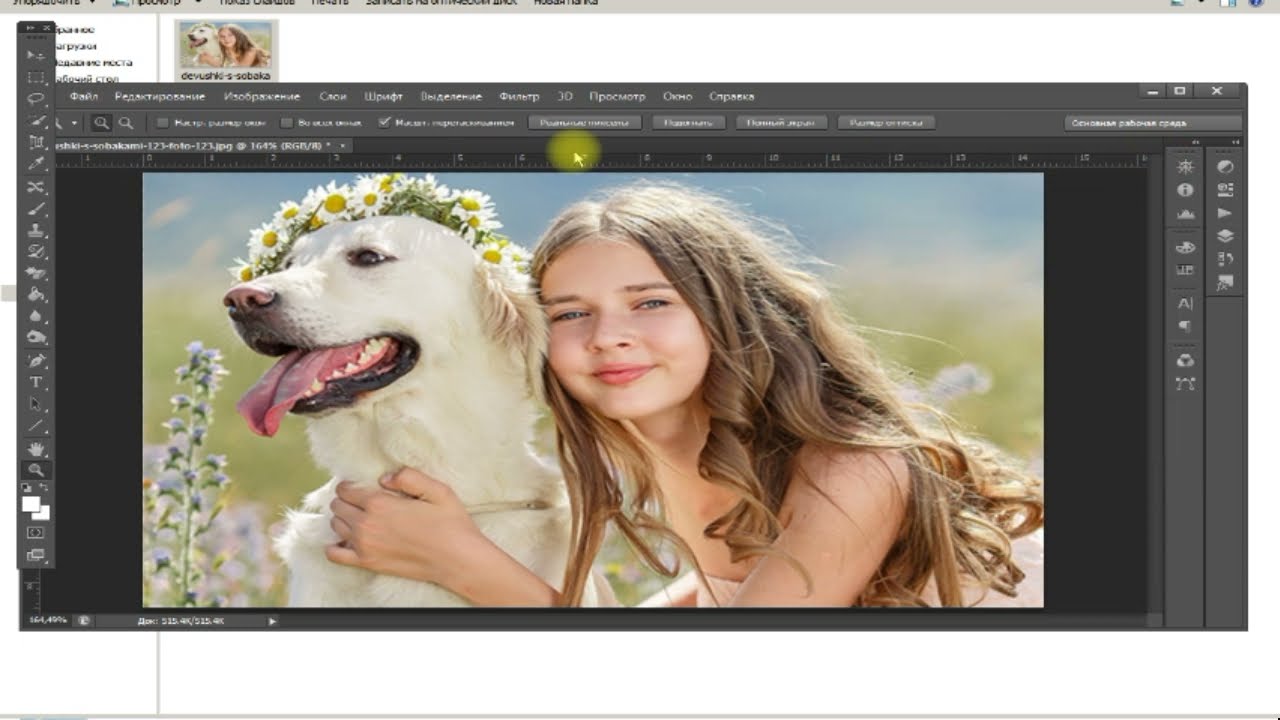The height and width of the screenshot is (720, 1280).
Task: Open the Actions panel play icon
Action: coord(1225,213)
